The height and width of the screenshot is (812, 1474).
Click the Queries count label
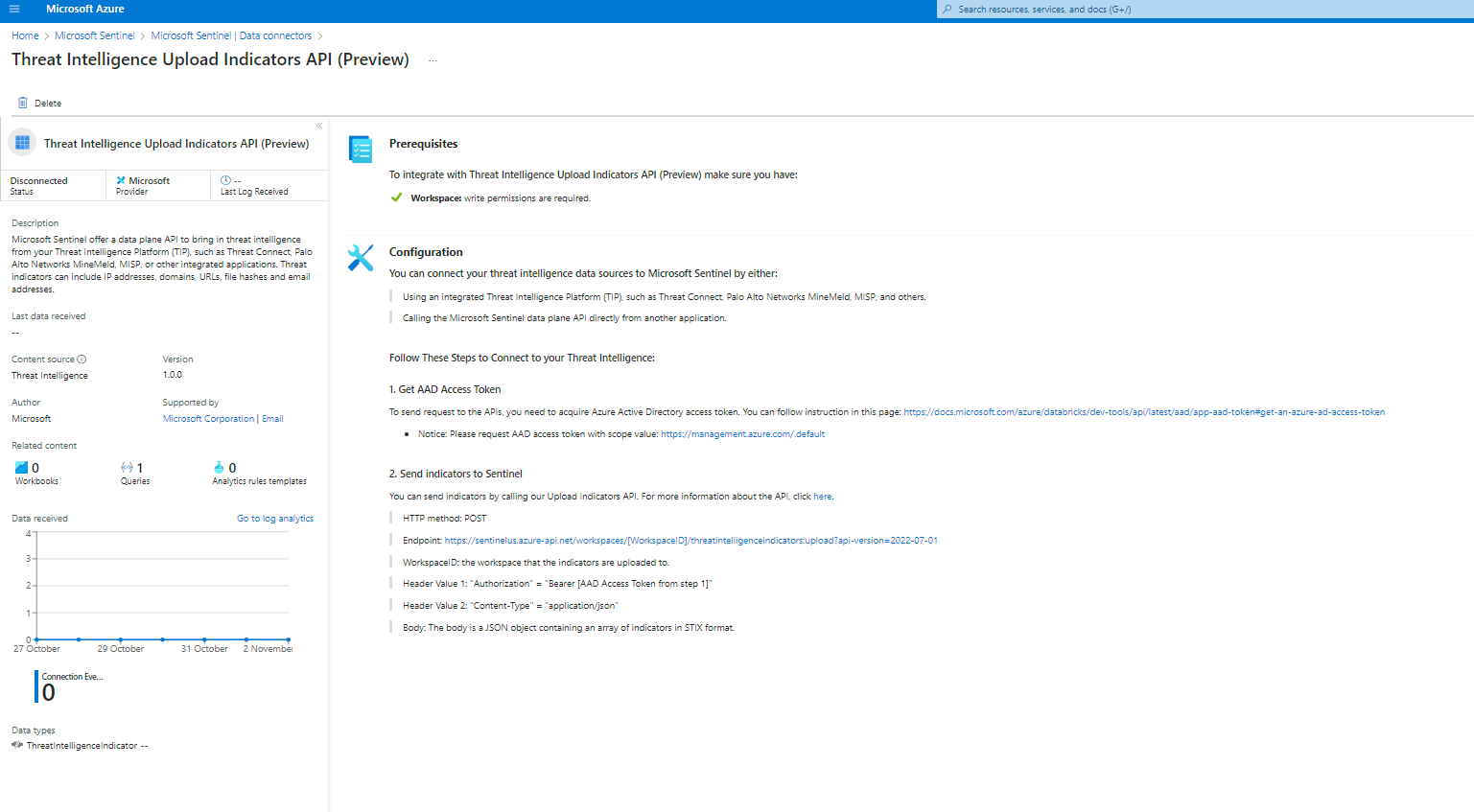[x=135, y=481]
